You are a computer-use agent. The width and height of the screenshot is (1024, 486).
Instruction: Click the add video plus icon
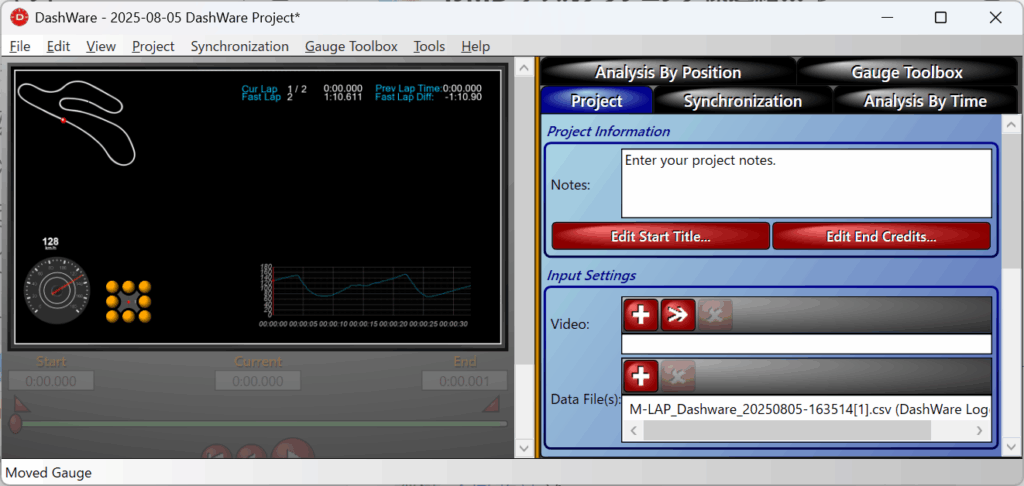[641, 316]
